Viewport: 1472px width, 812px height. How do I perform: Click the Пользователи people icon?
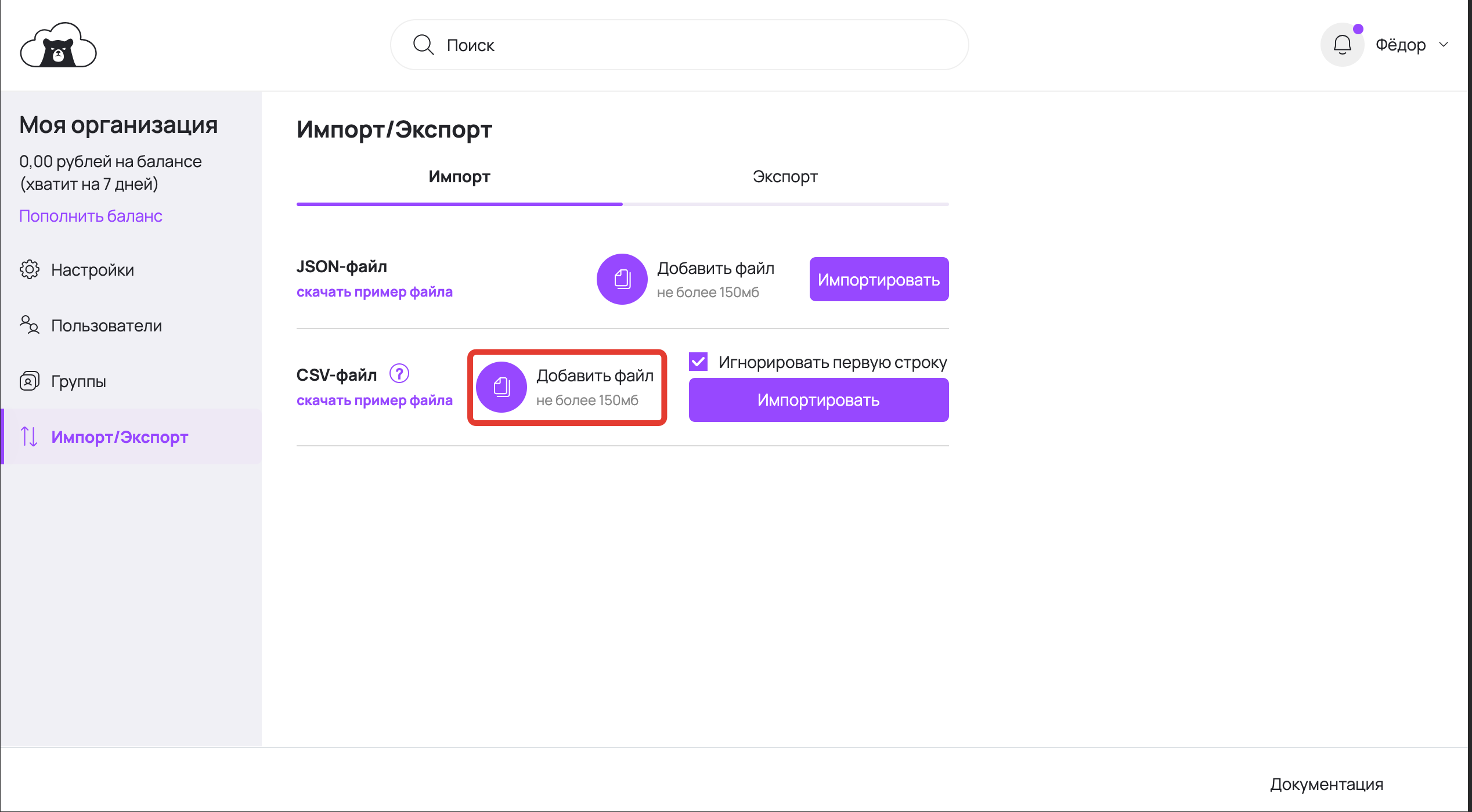coord(29,325)
